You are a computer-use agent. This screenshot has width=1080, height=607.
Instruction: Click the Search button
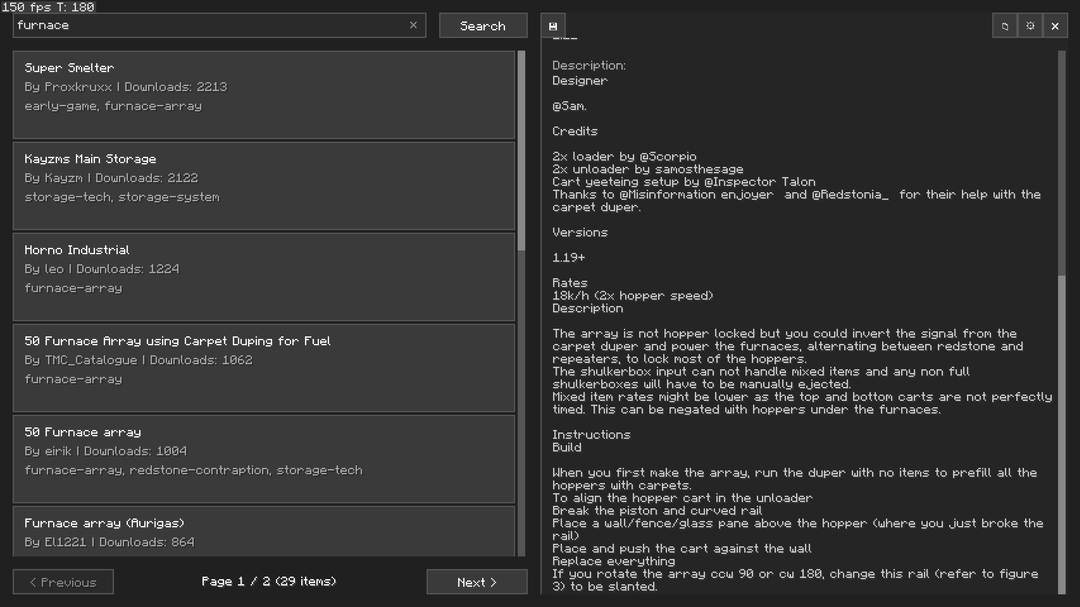click(x=483, y=26)
